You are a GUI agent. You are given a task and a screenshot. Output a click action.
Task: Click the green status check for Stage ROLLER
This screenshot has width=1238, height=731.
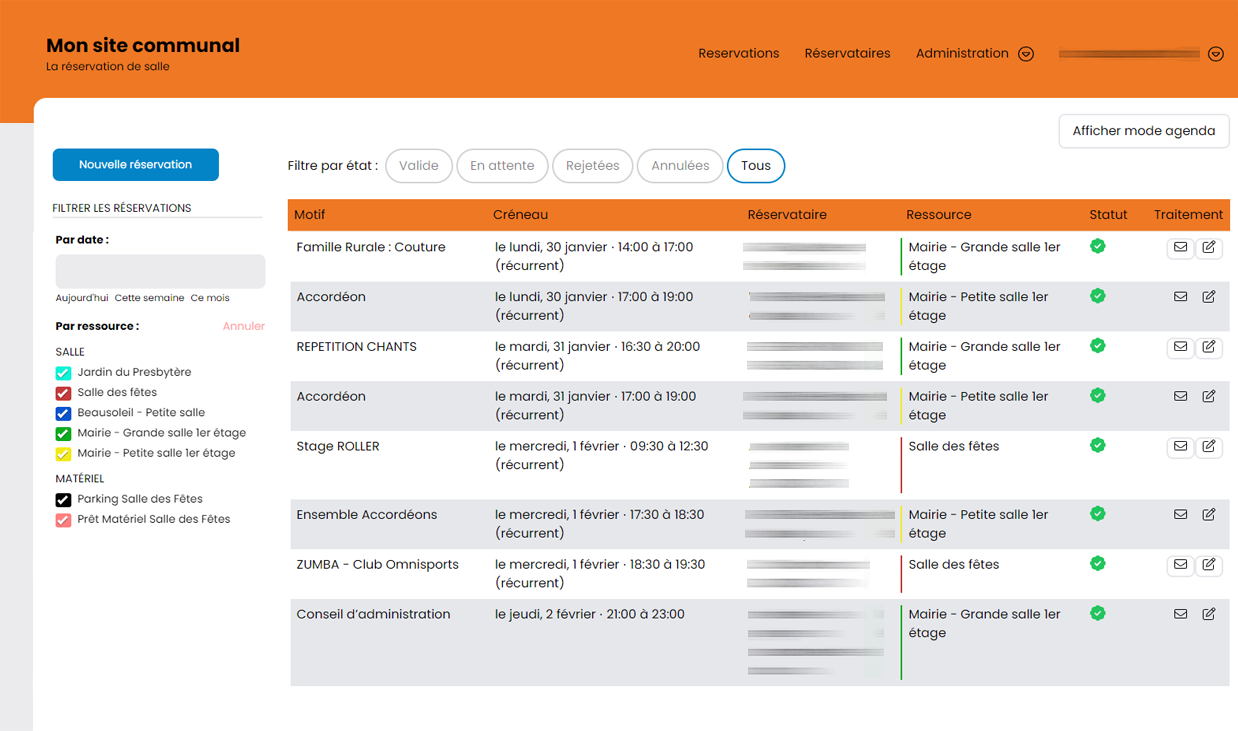(1098, 445)
